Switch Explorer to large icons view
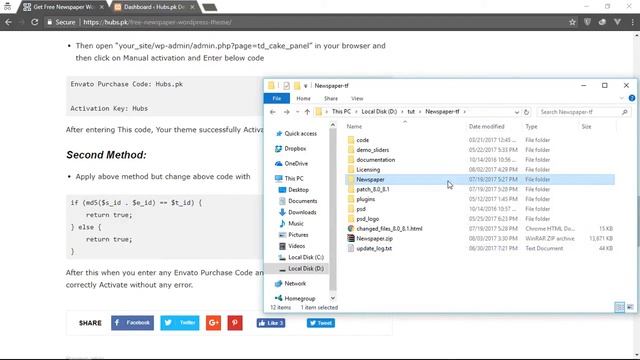Image resolution: width=640 pixels, height=360 pixels. 630,307
